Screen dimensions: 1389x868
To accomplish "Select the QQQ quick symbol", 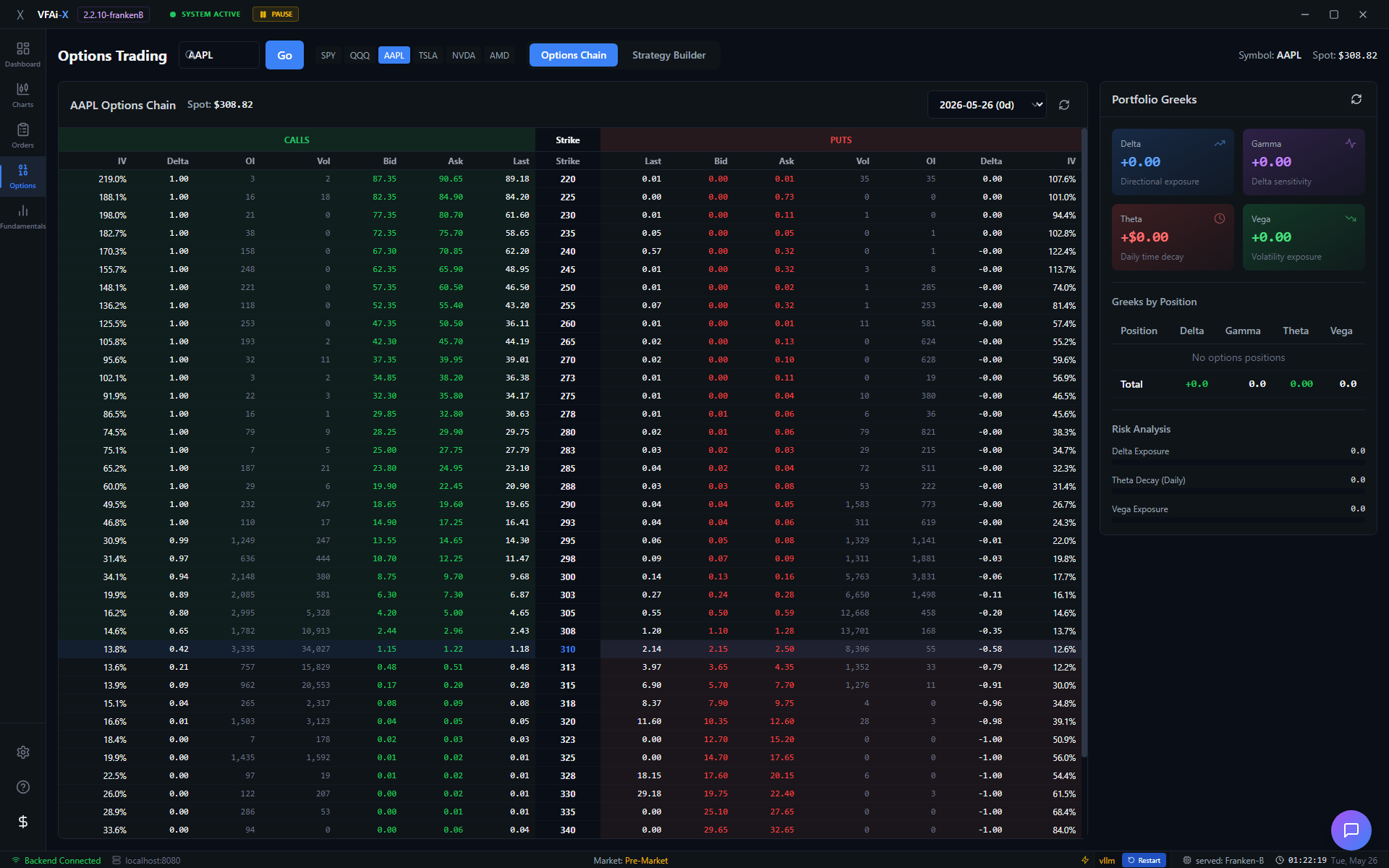I will 360,55.
